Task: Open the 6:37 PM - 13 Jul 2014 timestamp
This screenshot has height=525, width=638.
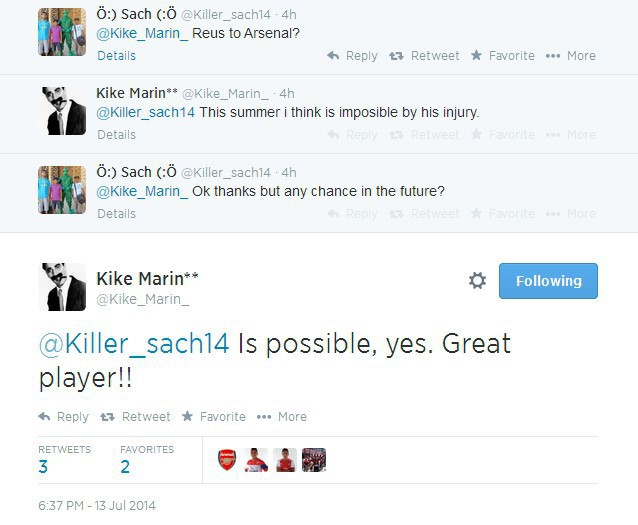Action: [97, 505]
